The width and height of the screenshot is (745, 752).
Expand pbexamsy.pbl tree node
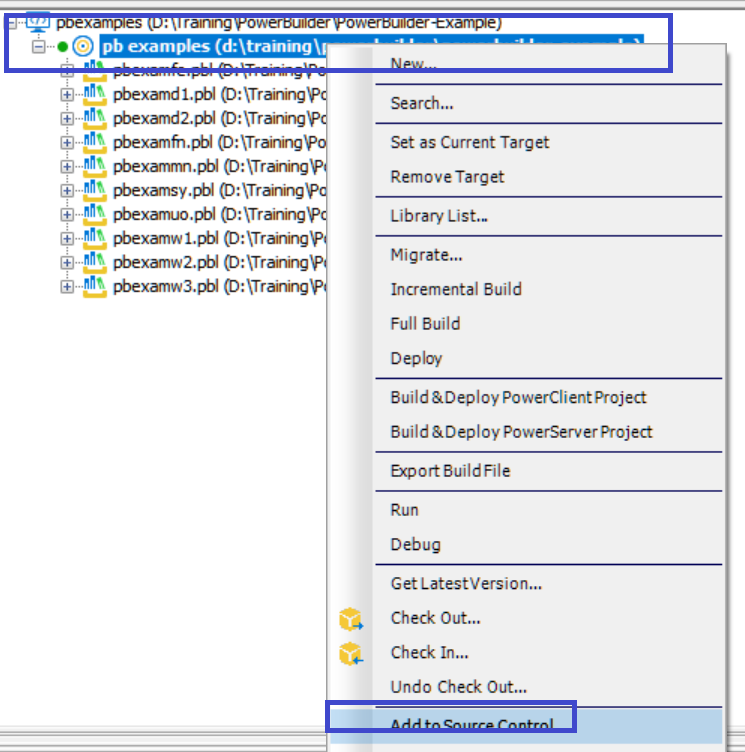pos(67,190)
